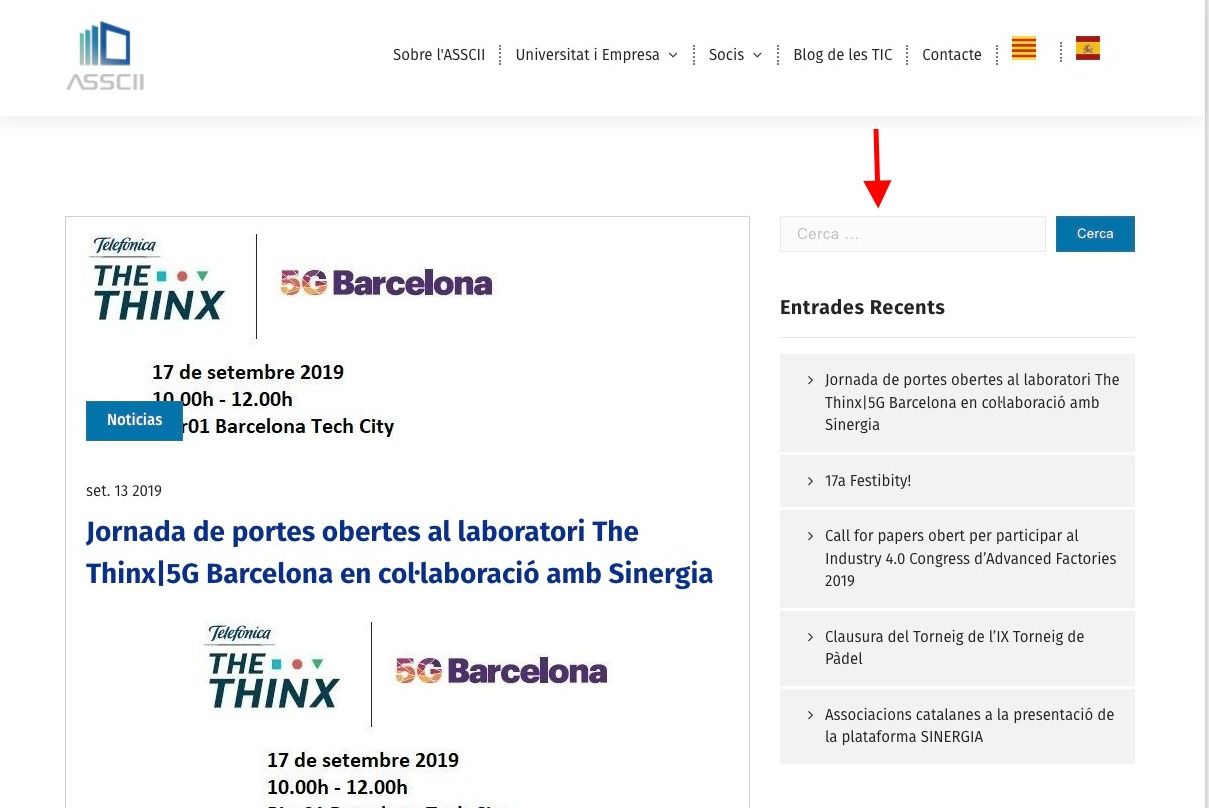Open recent entry 17a Festibity!
Screen dimensions: 1209x808
(868, 481)
